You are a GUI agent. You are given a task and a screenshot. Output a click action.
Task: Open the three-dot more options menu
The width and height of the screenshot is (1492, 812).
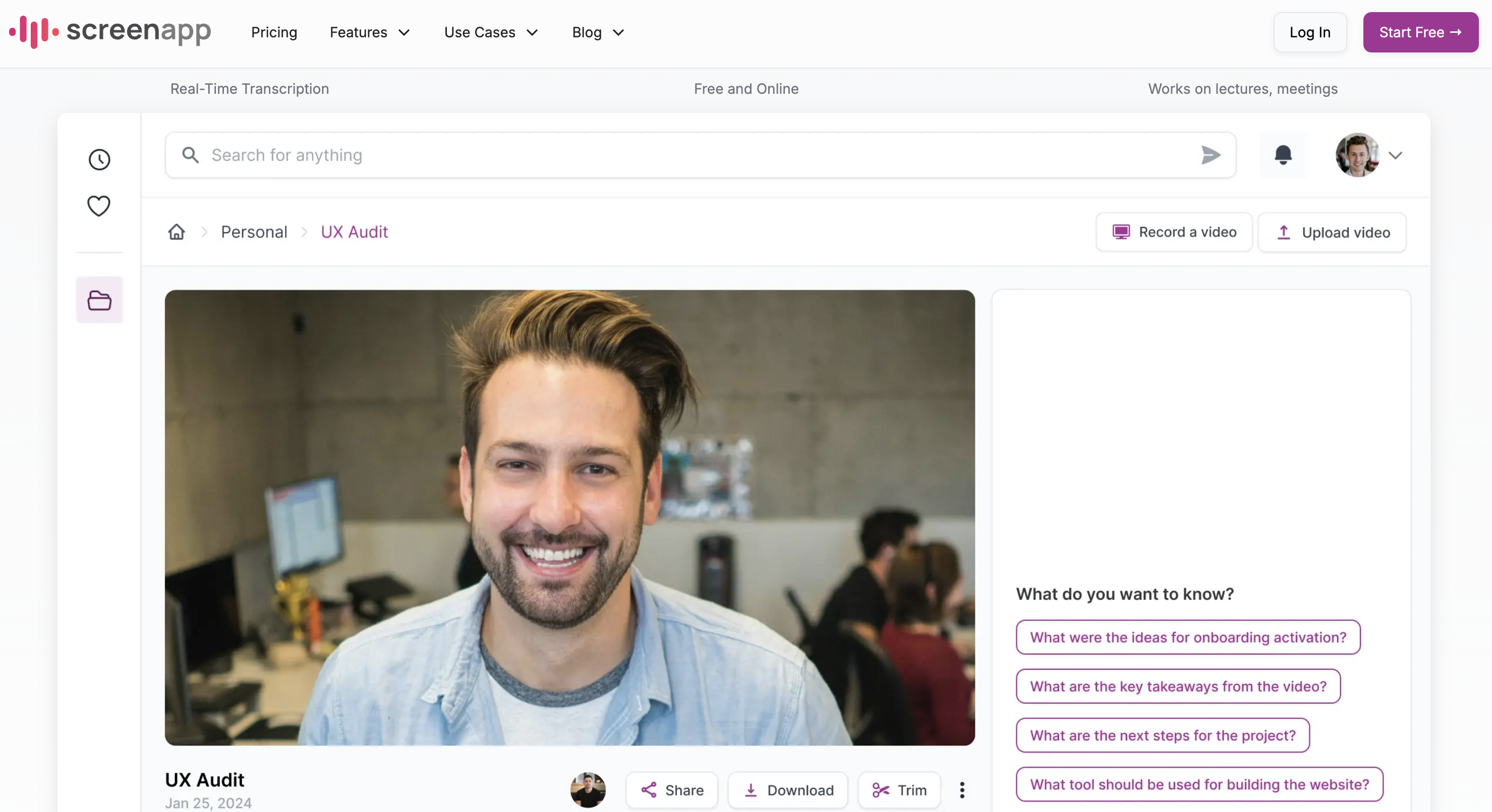coord(962,790)
